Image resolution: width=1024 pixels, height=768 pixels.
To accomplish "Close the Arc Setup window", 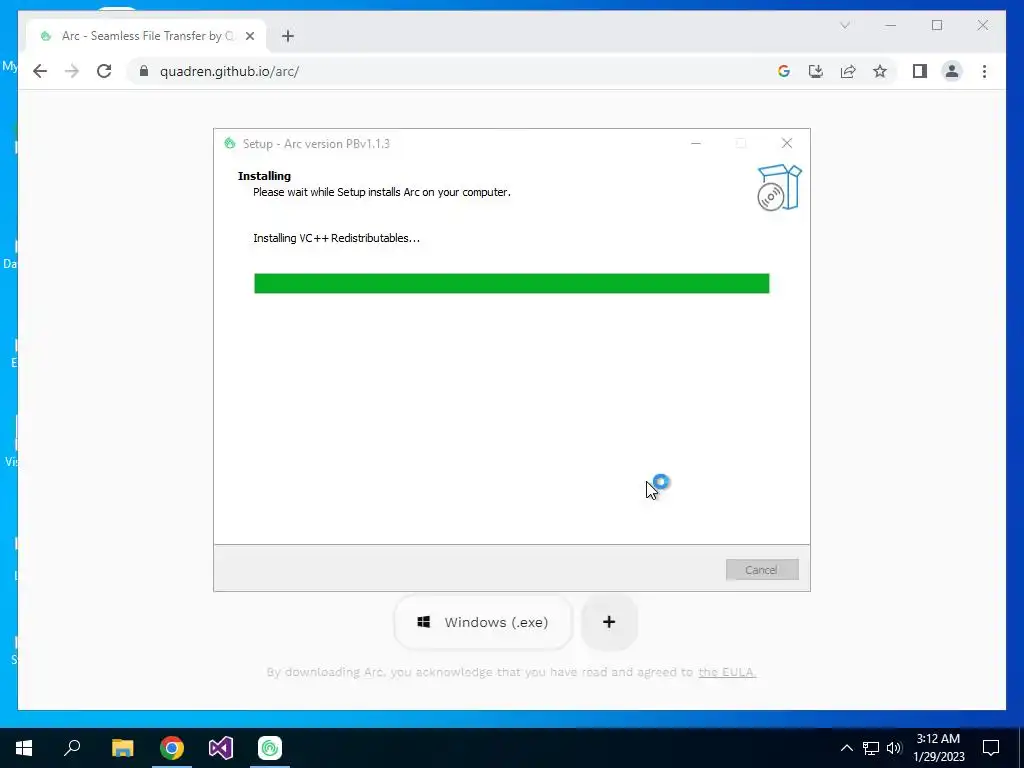I will [x=787, y=143].
